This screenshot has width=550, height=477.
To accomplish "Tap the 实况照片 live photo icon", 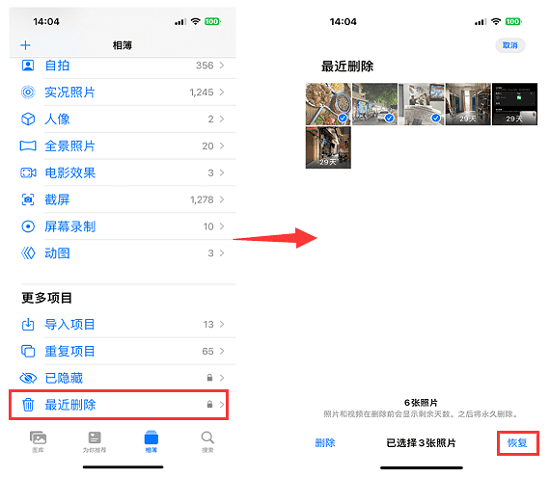I will click(28, 92).
